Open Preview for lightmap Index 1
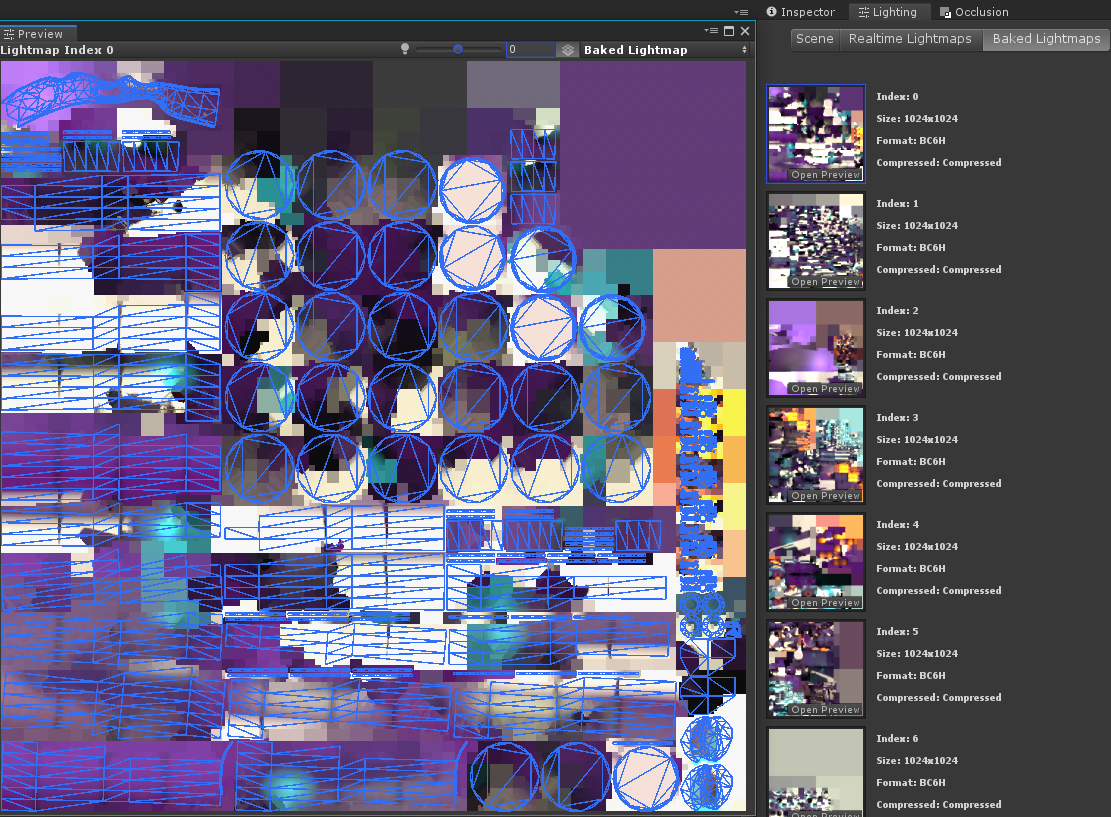This screenshot has width=1111, height=817. click(824, 282)
